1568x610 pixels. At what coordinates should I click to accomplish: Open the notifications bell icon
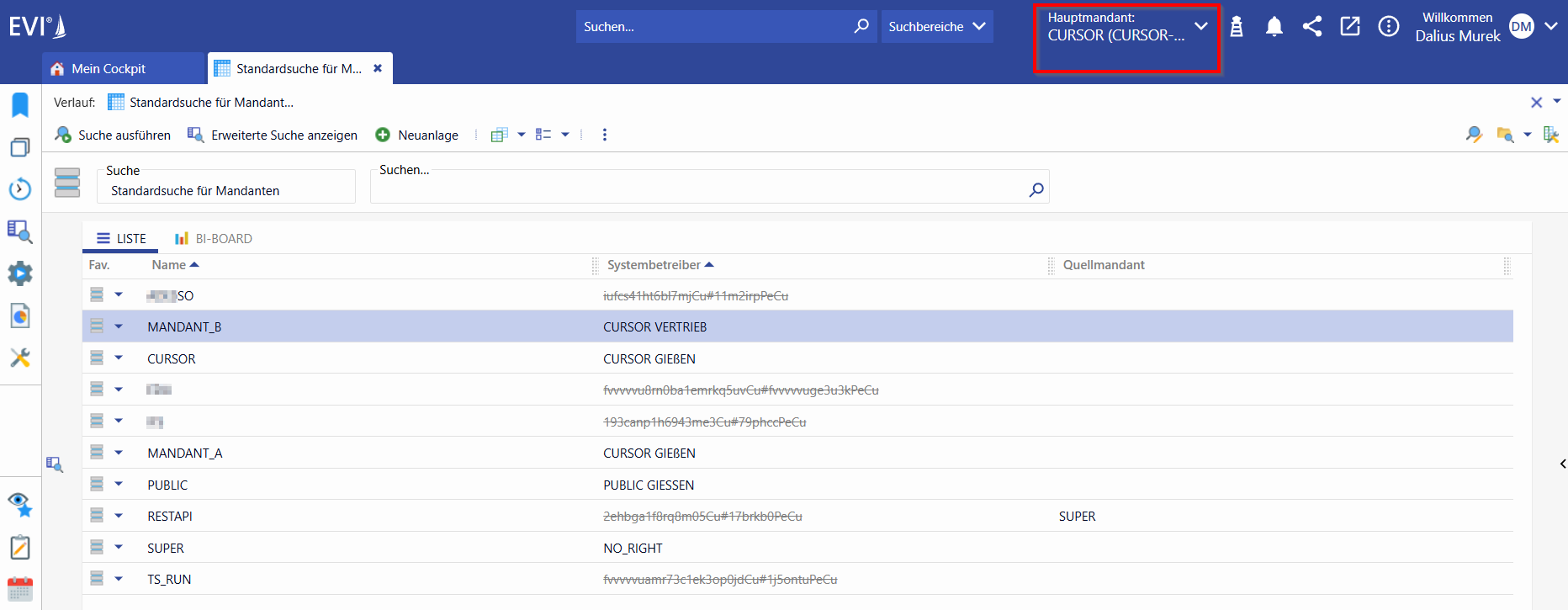[x=1274, y=27]
